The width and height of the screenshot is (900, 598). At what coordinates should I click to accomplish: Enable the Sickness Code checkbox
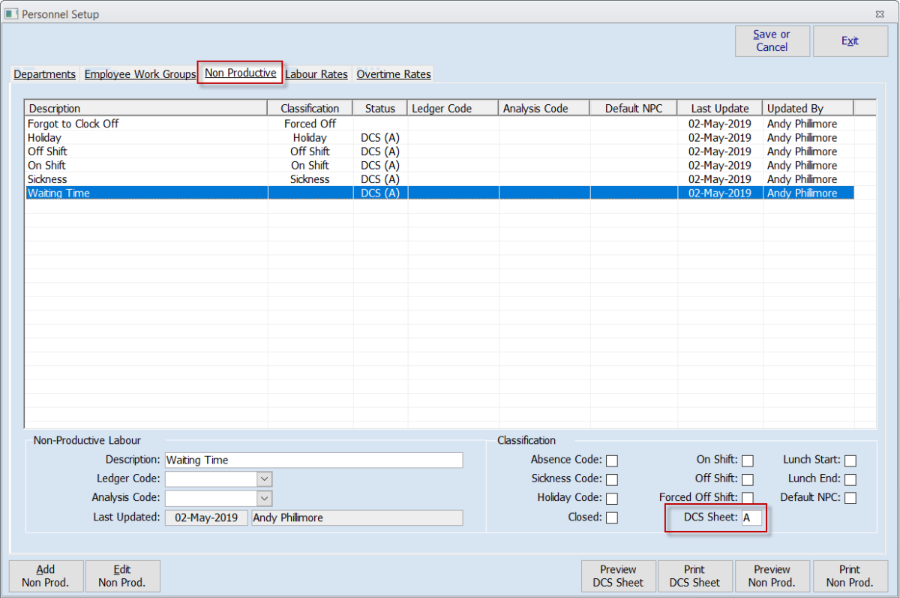[x=612, y=480]
